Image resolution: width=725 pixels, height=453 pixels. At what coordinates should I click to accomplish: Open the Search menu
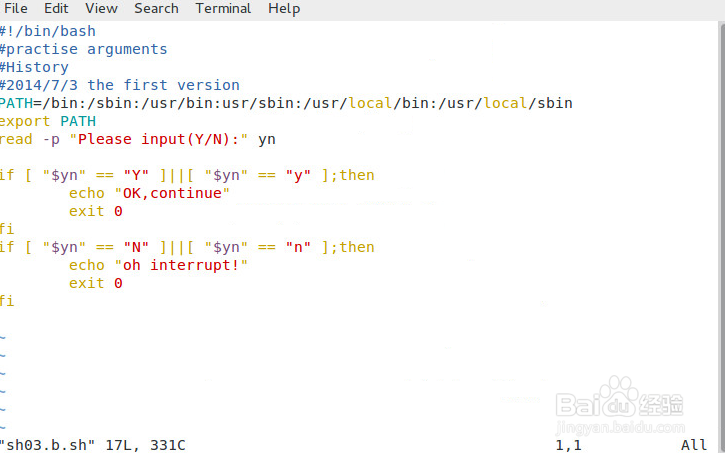156,8
